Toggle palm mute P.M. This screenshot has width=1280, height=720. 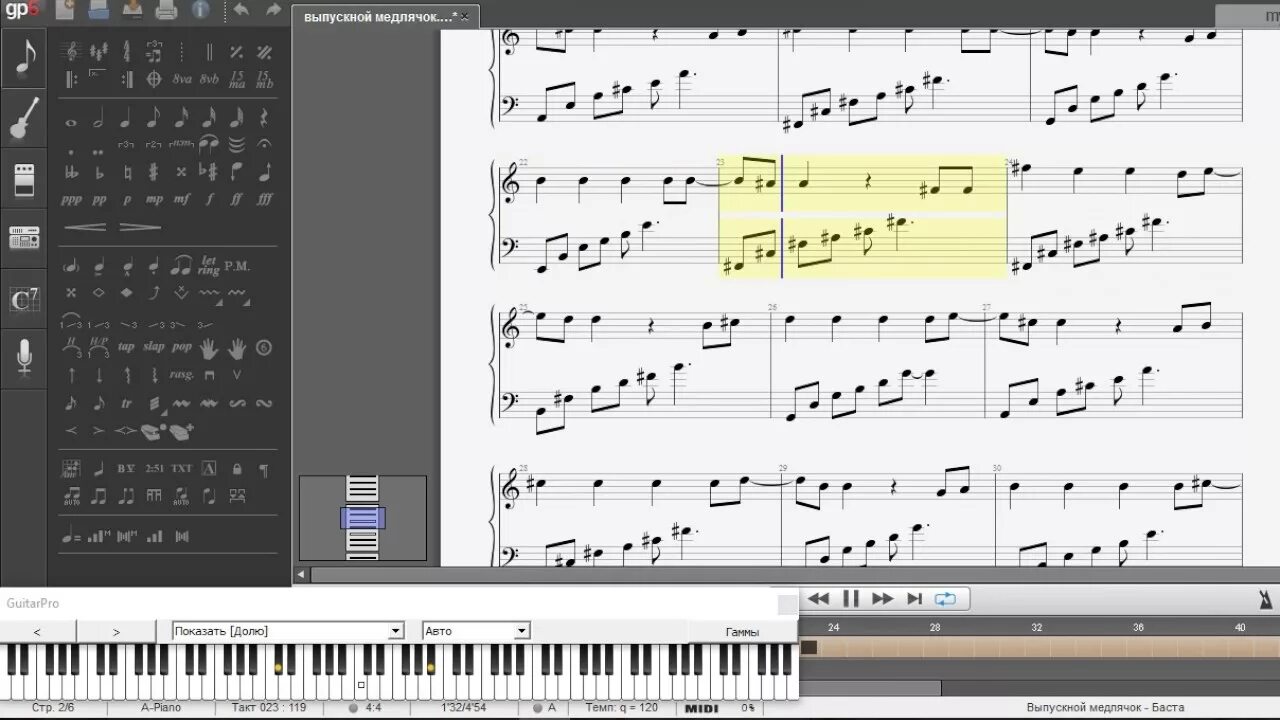[237, 266]
